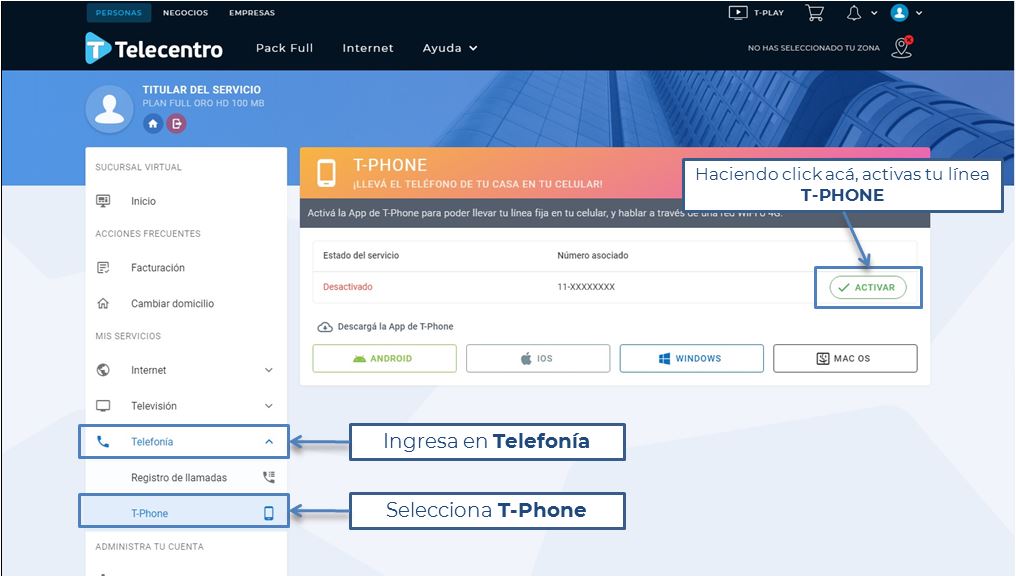Click the Telecentro logo
Viewport: 1016px width, 577px height.
(x=154, y=49)
